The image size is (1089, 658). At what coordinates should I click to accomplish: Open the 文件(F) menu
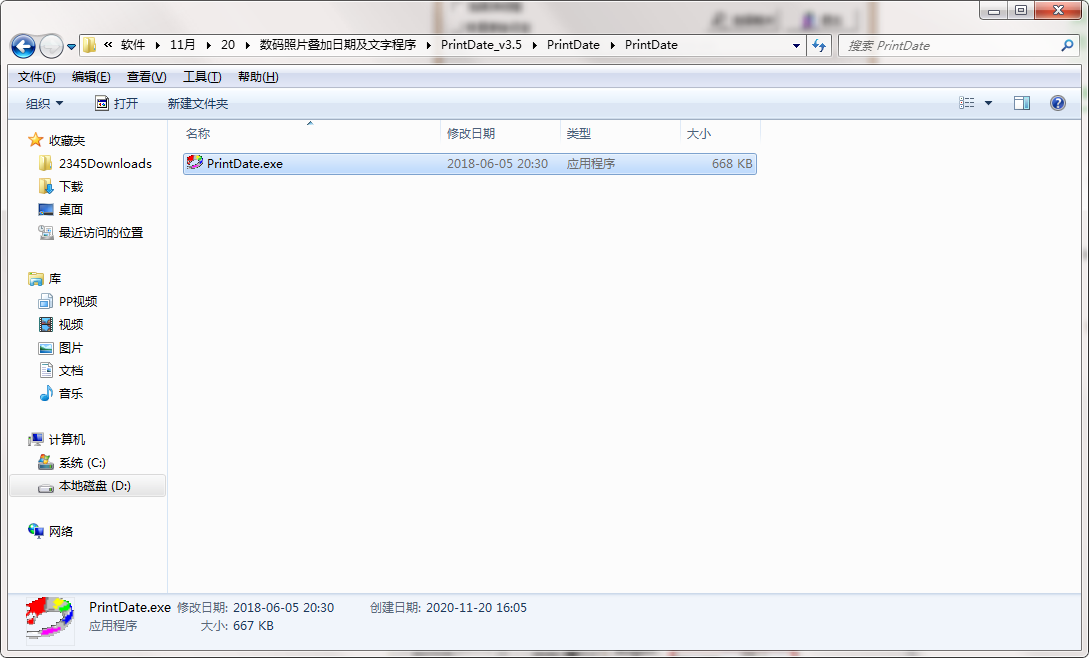pyautogui.click(x=36, y=77)
